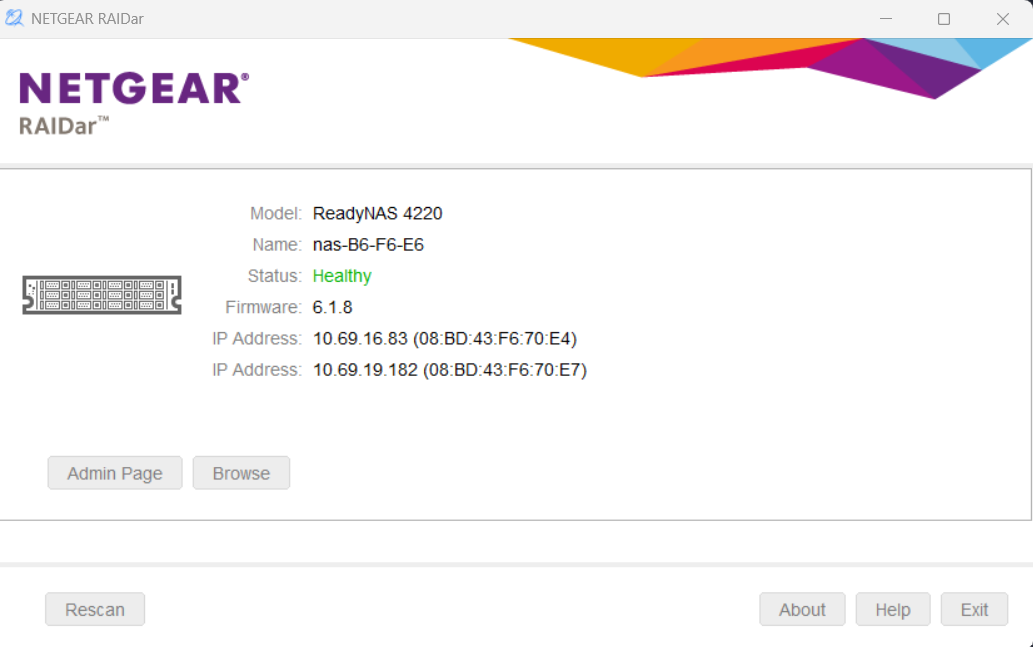The height and width of the screenshot is (647, 1033).
Task: Maximize the RAIDar window
Action: pos(944,18)
